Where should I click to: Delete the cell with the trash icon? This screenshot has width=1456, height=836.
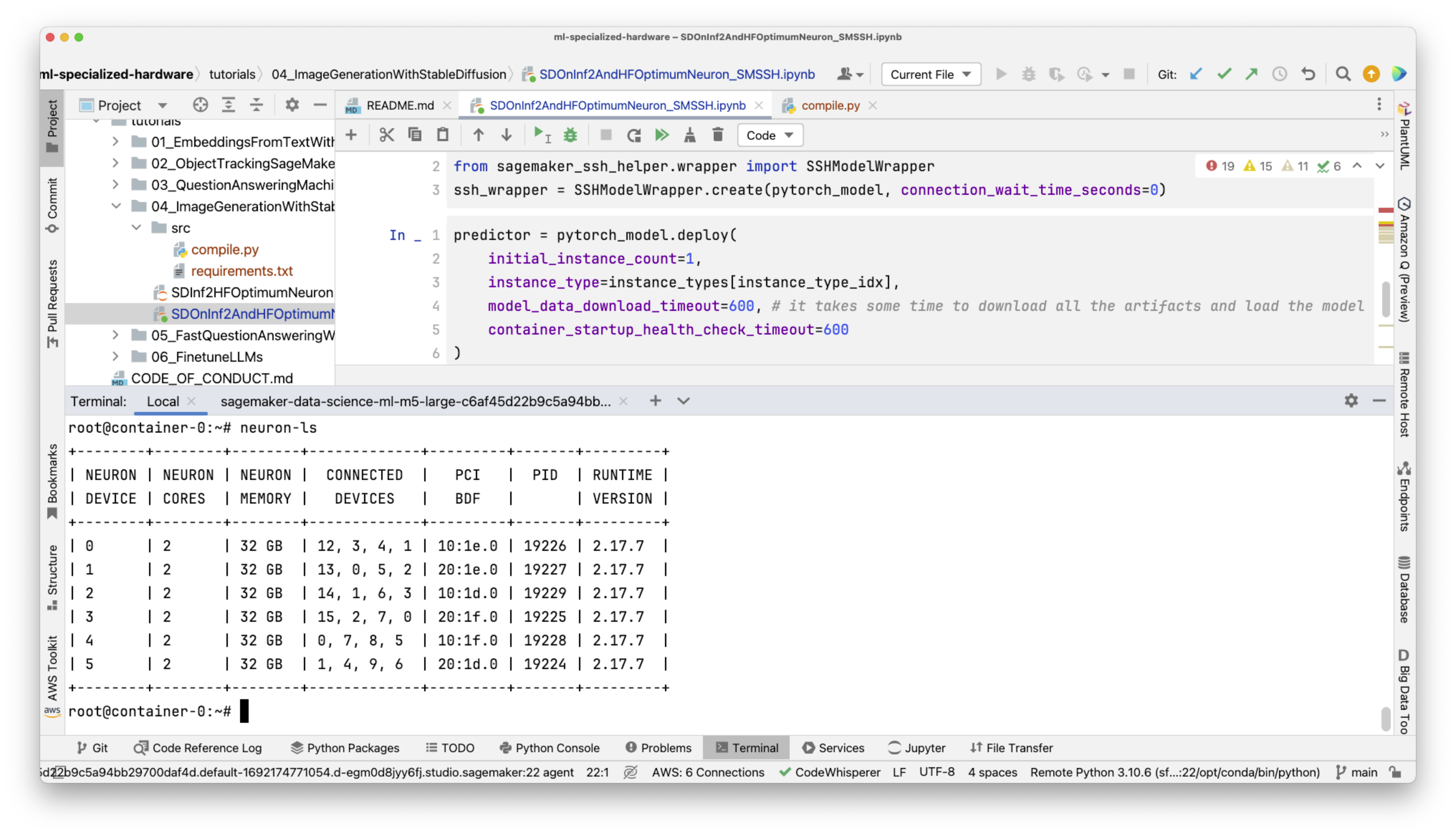click(718, 135)
